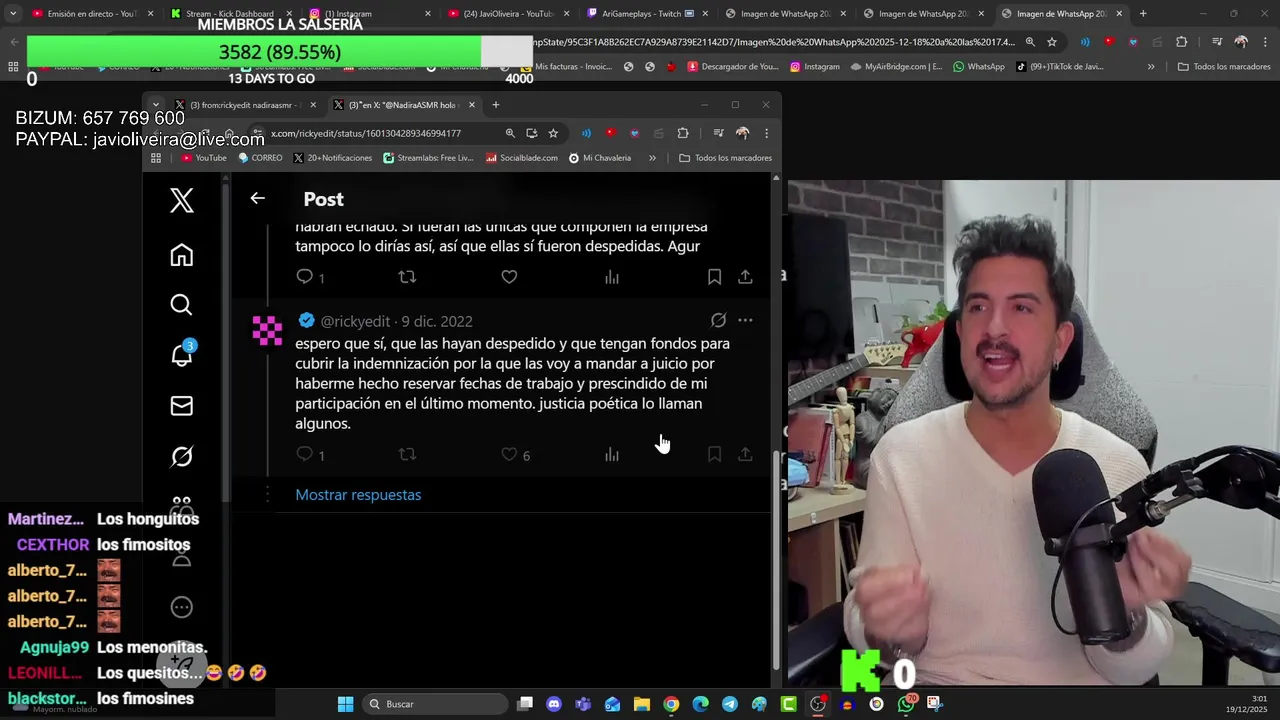Like the upper tweet ending in Agur
Screen dimensions: 1280x720
tap(509, 276)
